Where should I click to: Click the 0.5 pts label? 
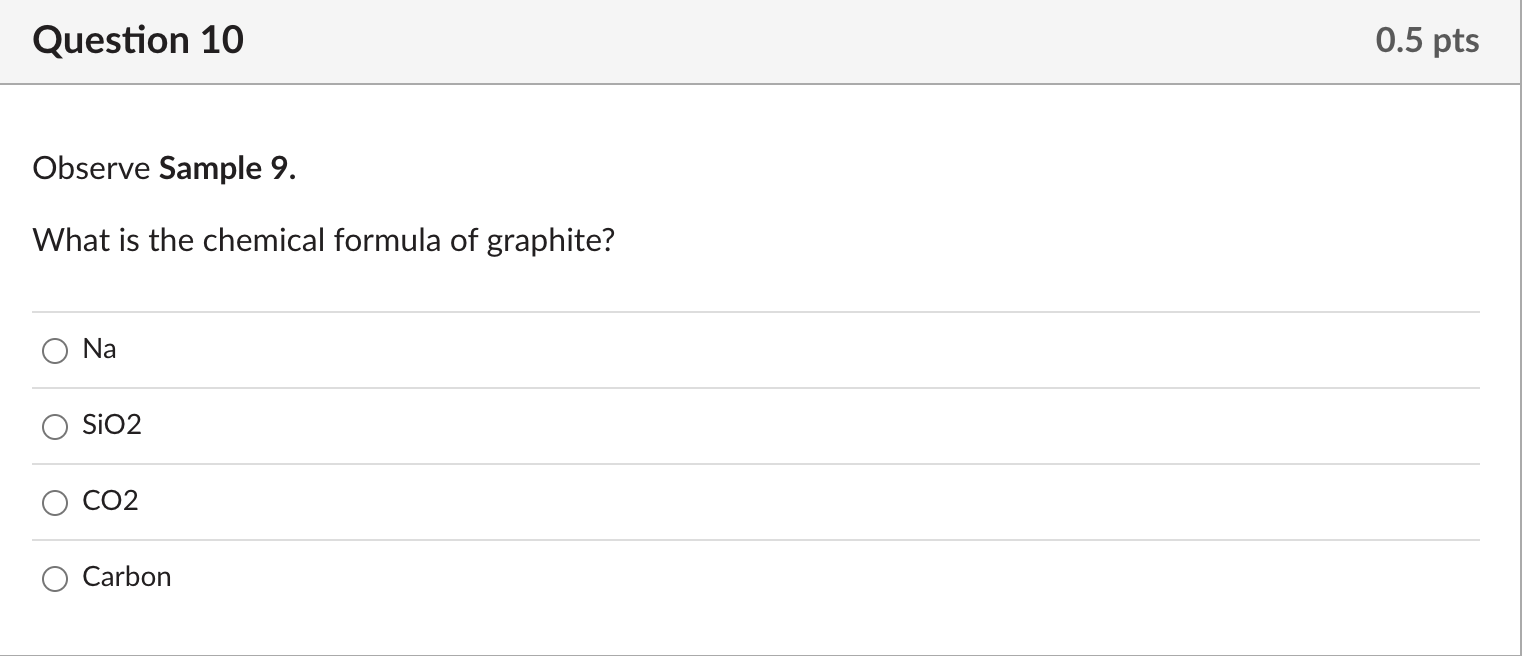point(1428,40)
